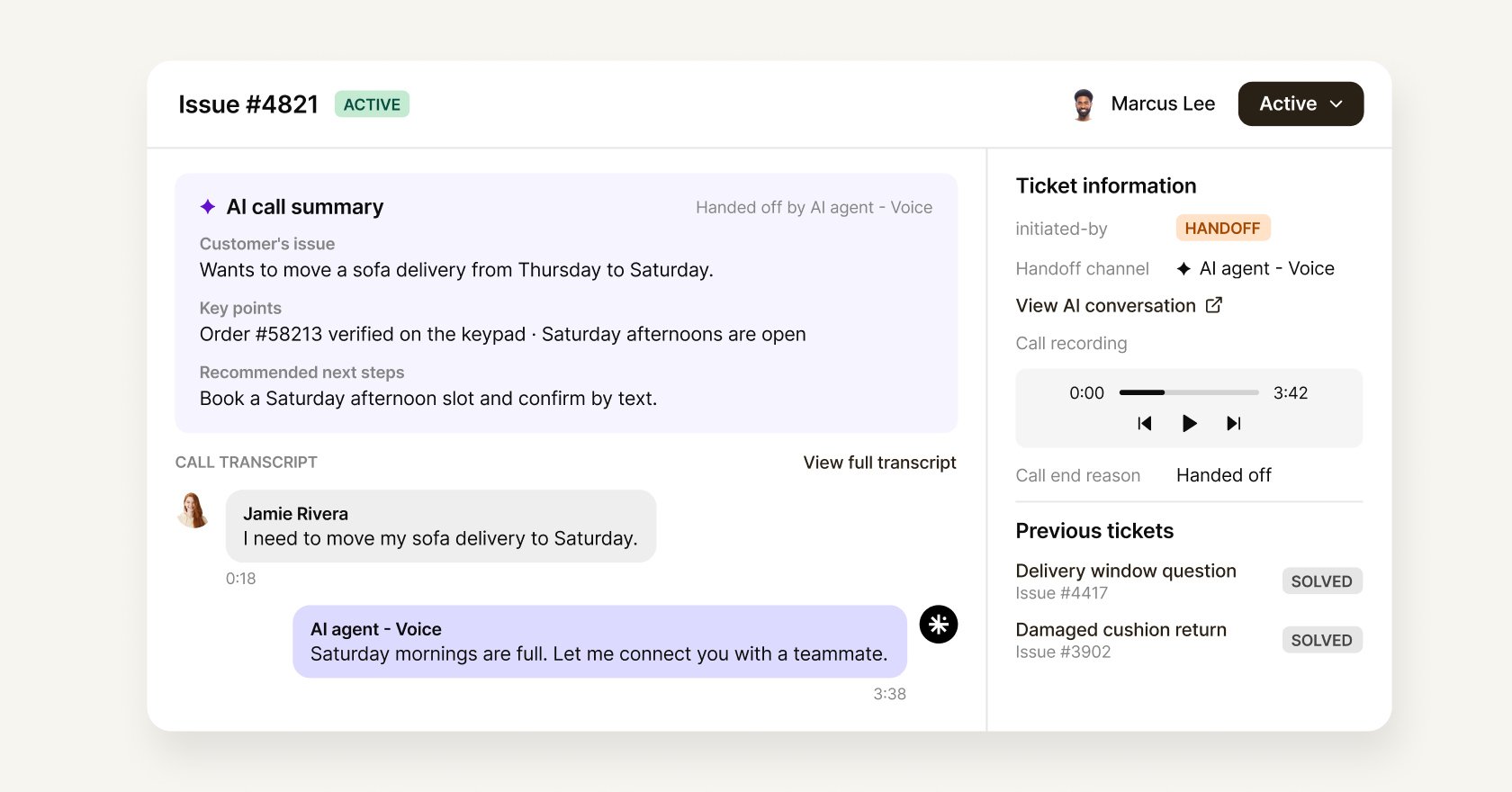Click the 3:42 recording duration
Viewport: 1512px width, 792px height.
click(x=1290, y=393)
